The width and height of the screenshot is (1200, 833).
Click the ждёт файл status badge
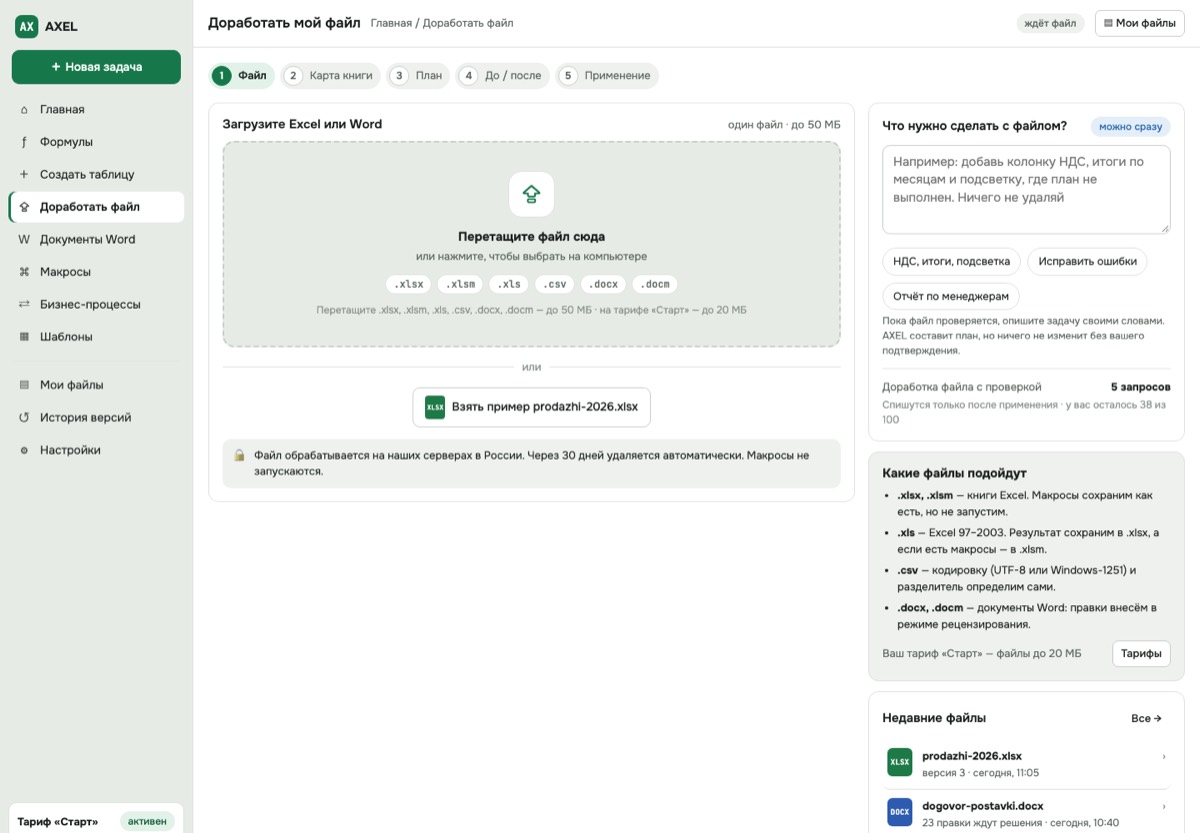click(1051, 23)
